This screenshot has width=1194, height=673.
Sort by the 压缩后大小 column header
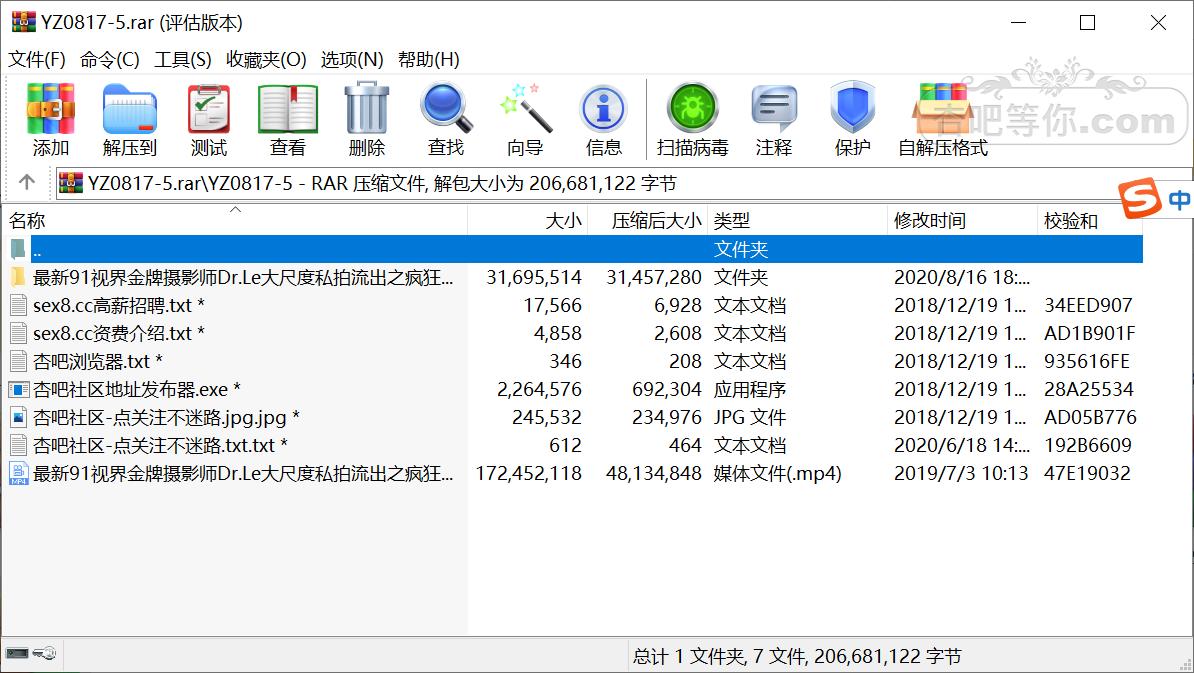pyautogui.click(x=648, y=221)
